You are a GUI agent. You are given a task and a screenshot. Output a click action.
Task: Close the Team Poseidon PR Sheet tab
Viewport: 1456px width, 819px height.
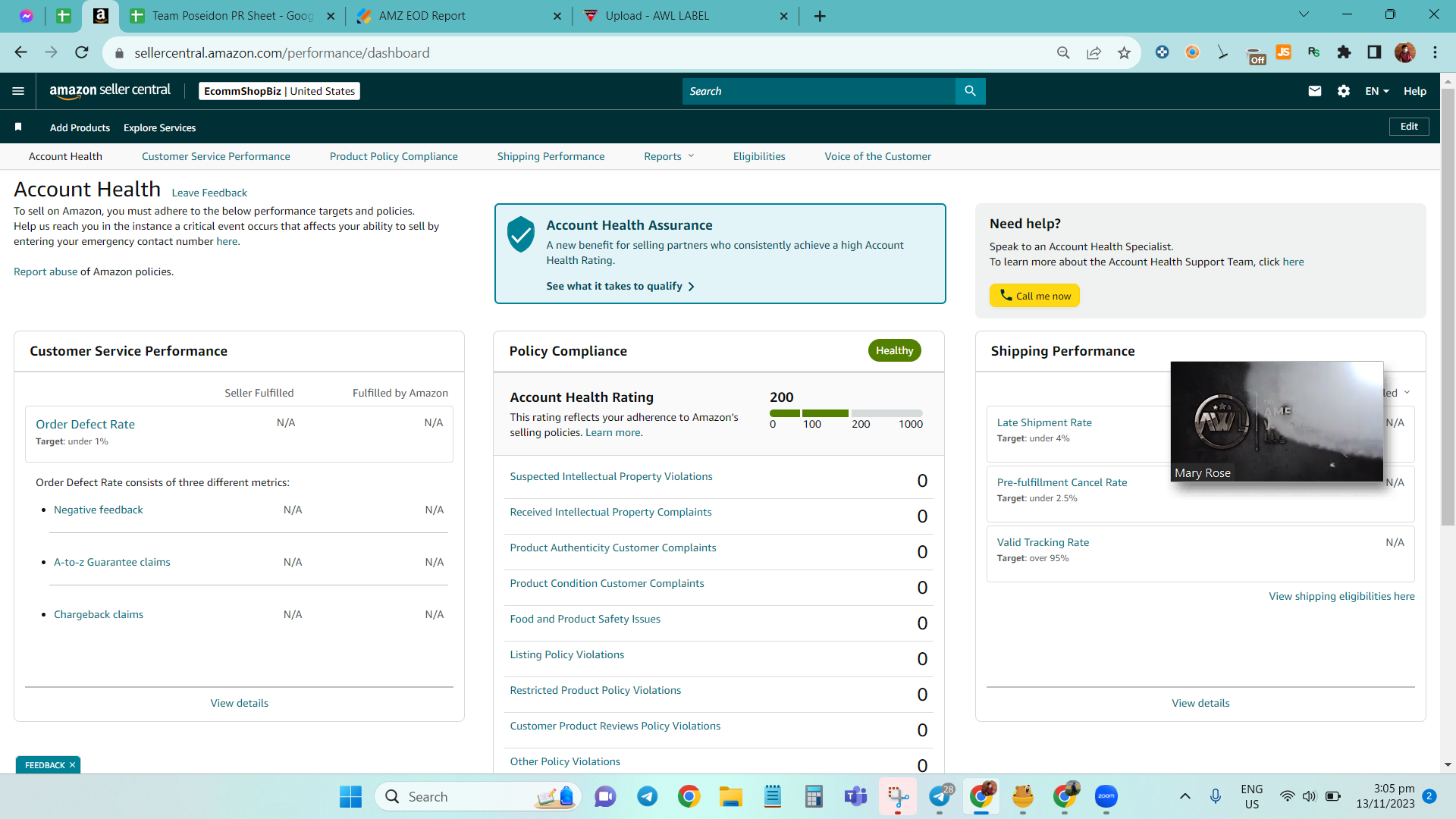tap(331, 16)
